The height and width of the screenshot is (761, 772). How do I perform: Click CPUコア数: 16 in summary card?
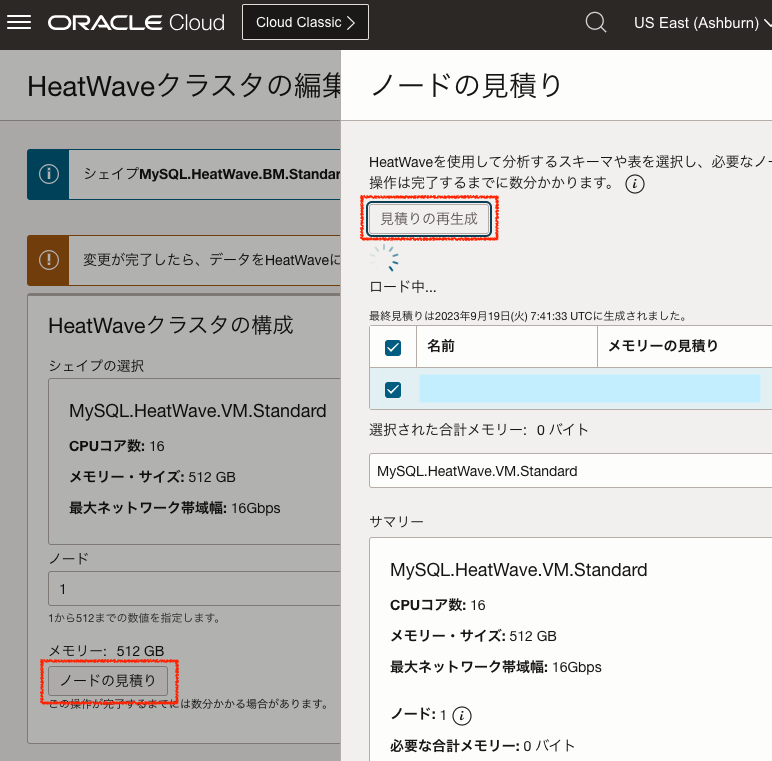pos(438,605)
